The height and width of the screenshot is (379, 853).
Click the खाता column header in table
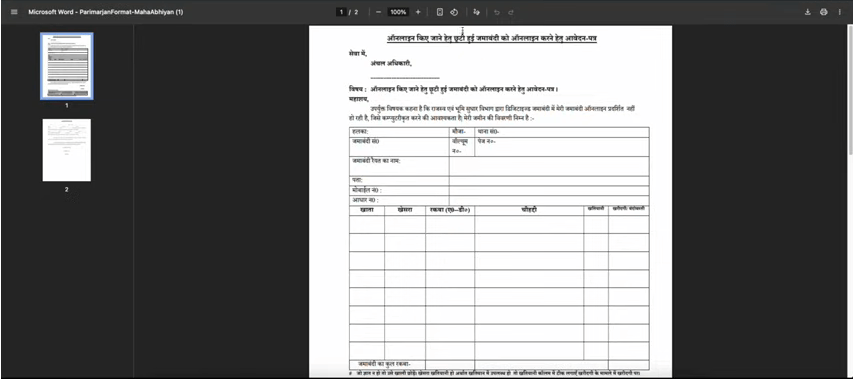point(367,209)
